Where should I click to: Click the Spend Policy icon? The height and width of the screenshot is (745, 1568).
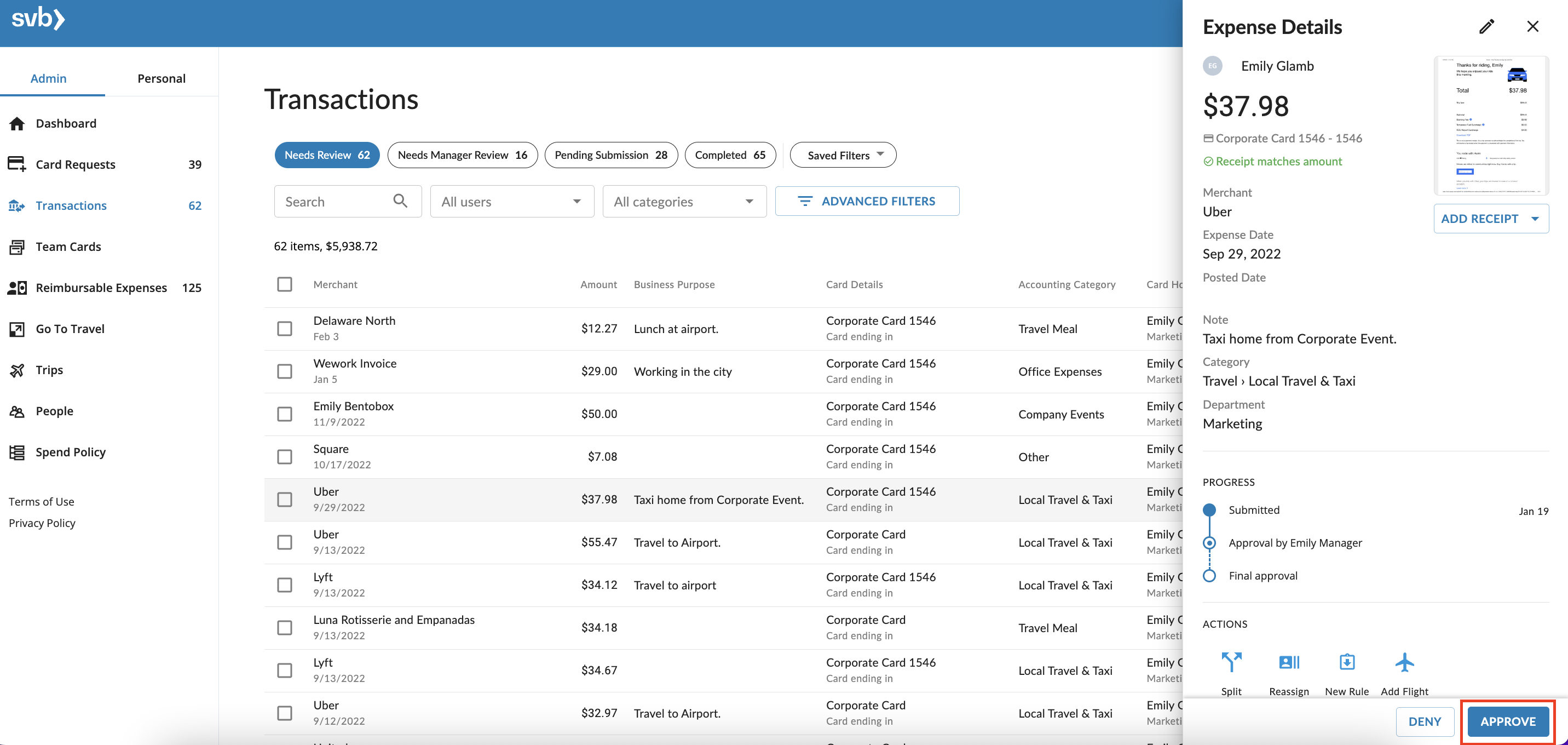(x=17, y=452)
